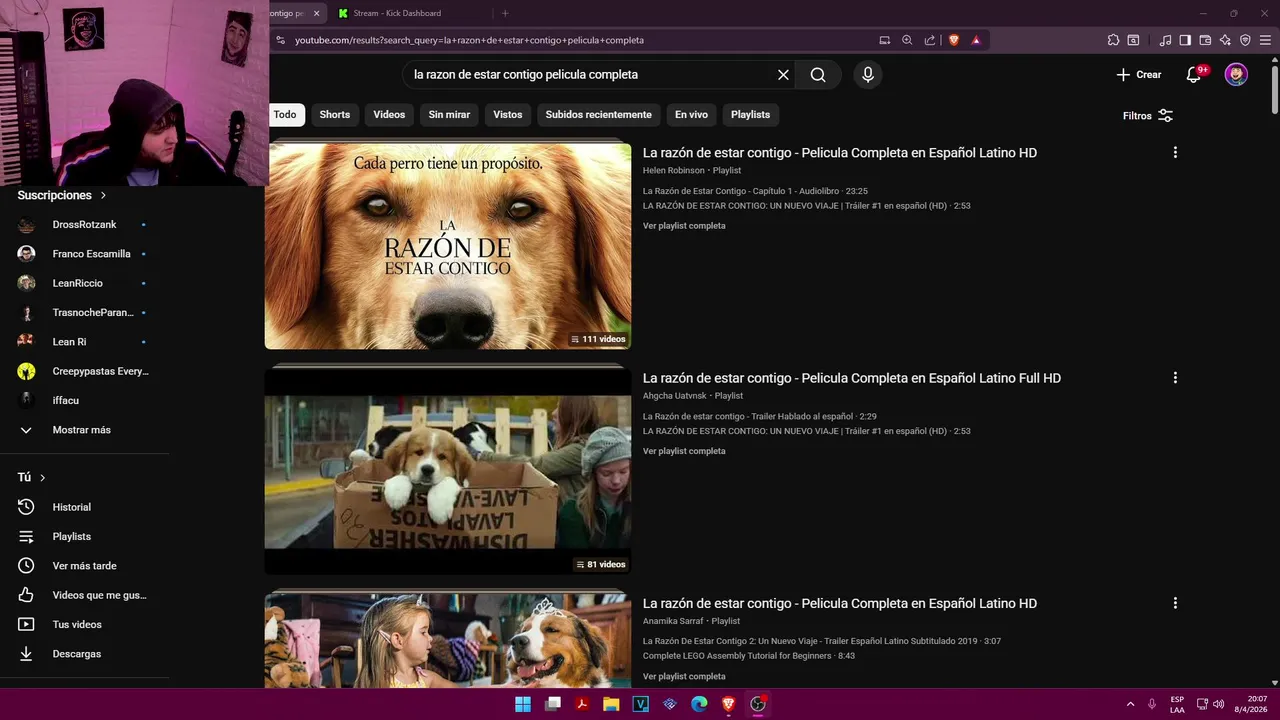Open the DrossRotzank subscription
The width and height of the screenshot is (1280, 720).
tap(84, 225)
